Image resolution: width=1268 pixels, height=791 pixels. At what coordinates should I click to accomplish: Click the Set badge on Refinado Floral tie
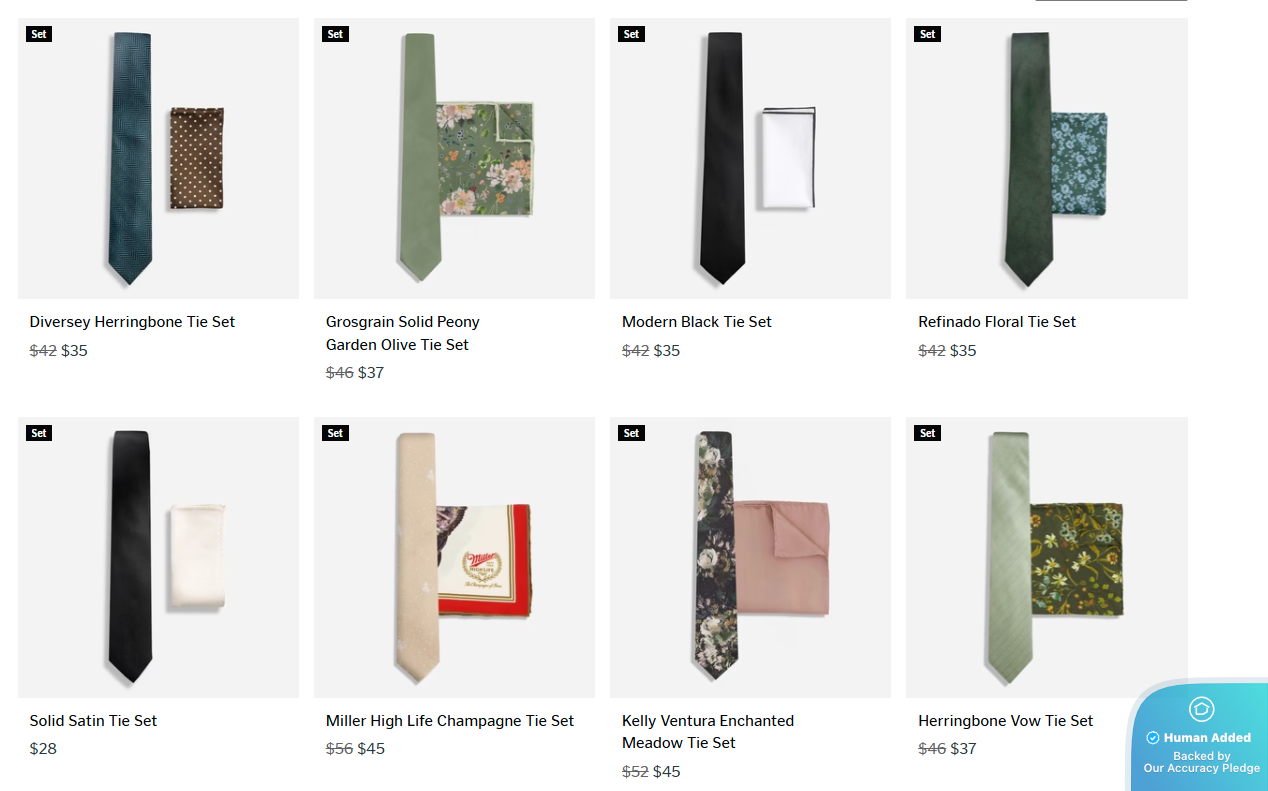pyautogui.click(x=927, y=34)
